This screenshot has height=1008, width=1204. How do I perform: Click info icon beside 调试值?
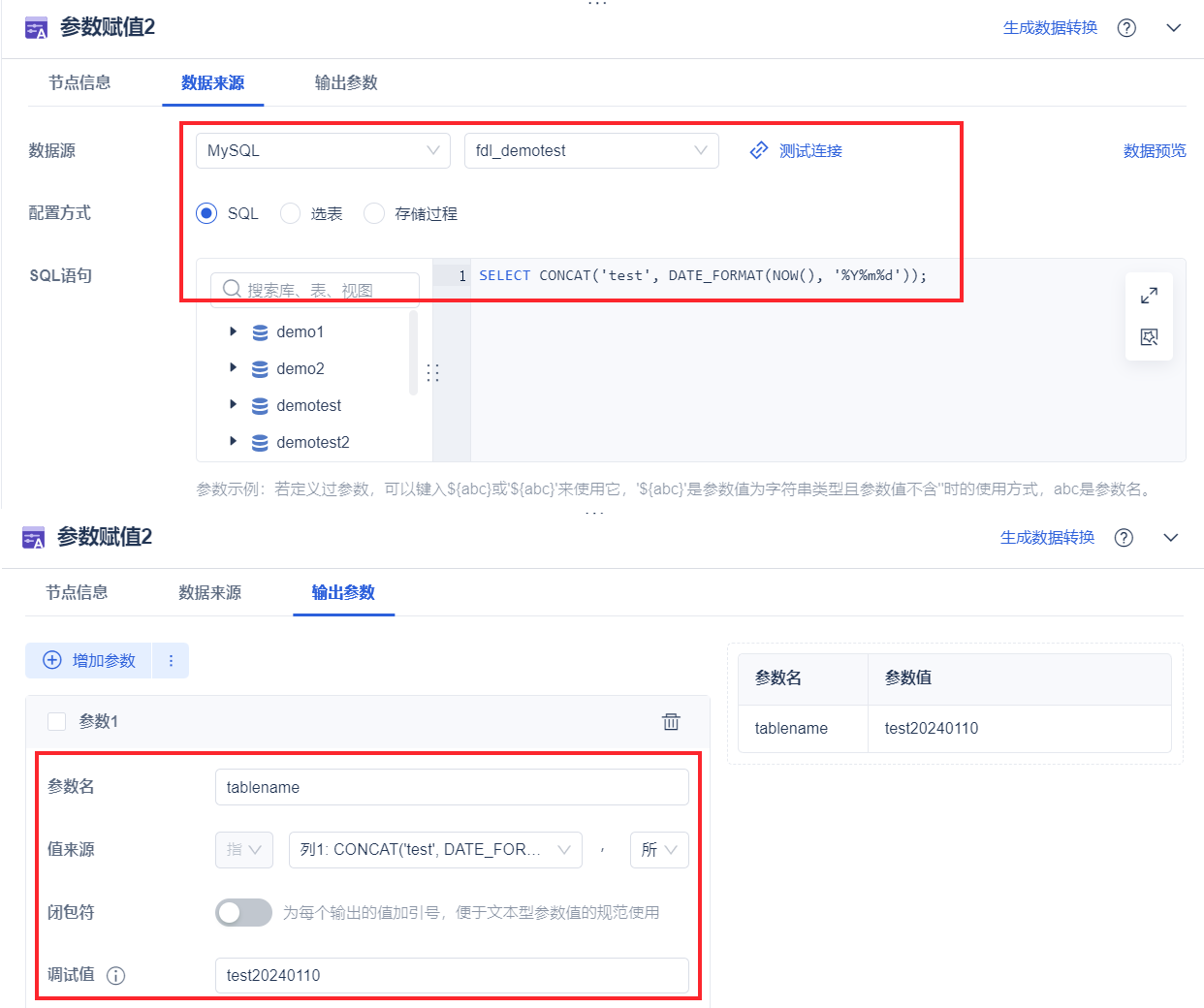115,976
